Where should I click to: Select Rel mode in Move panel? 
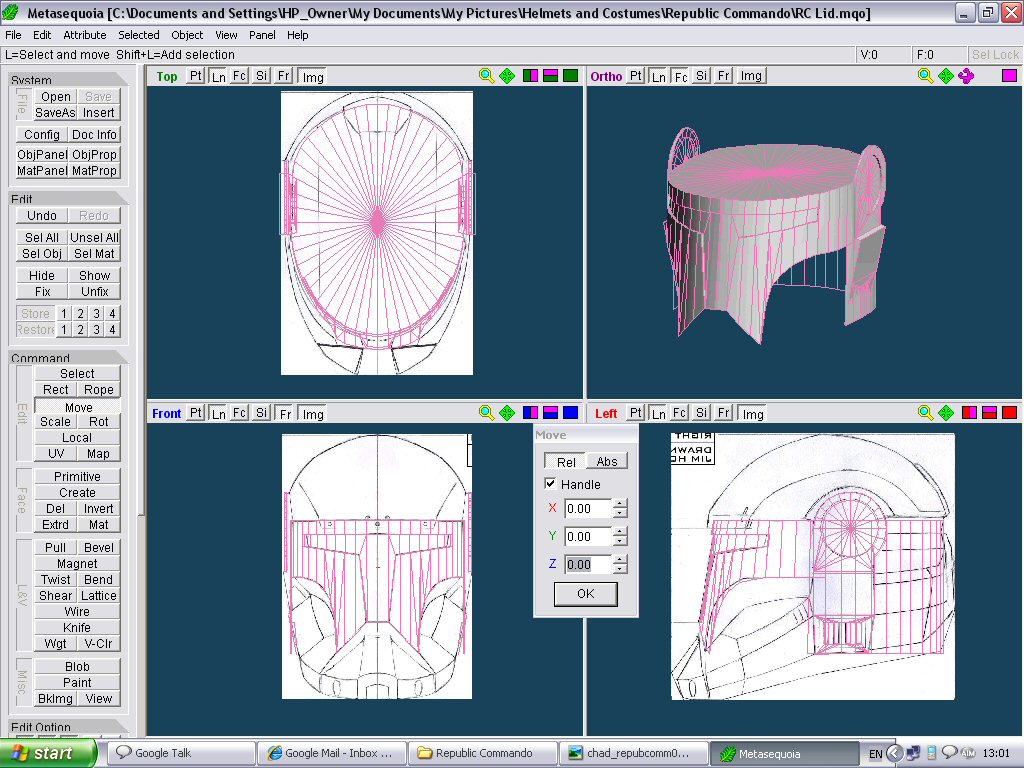pos(566,462)
